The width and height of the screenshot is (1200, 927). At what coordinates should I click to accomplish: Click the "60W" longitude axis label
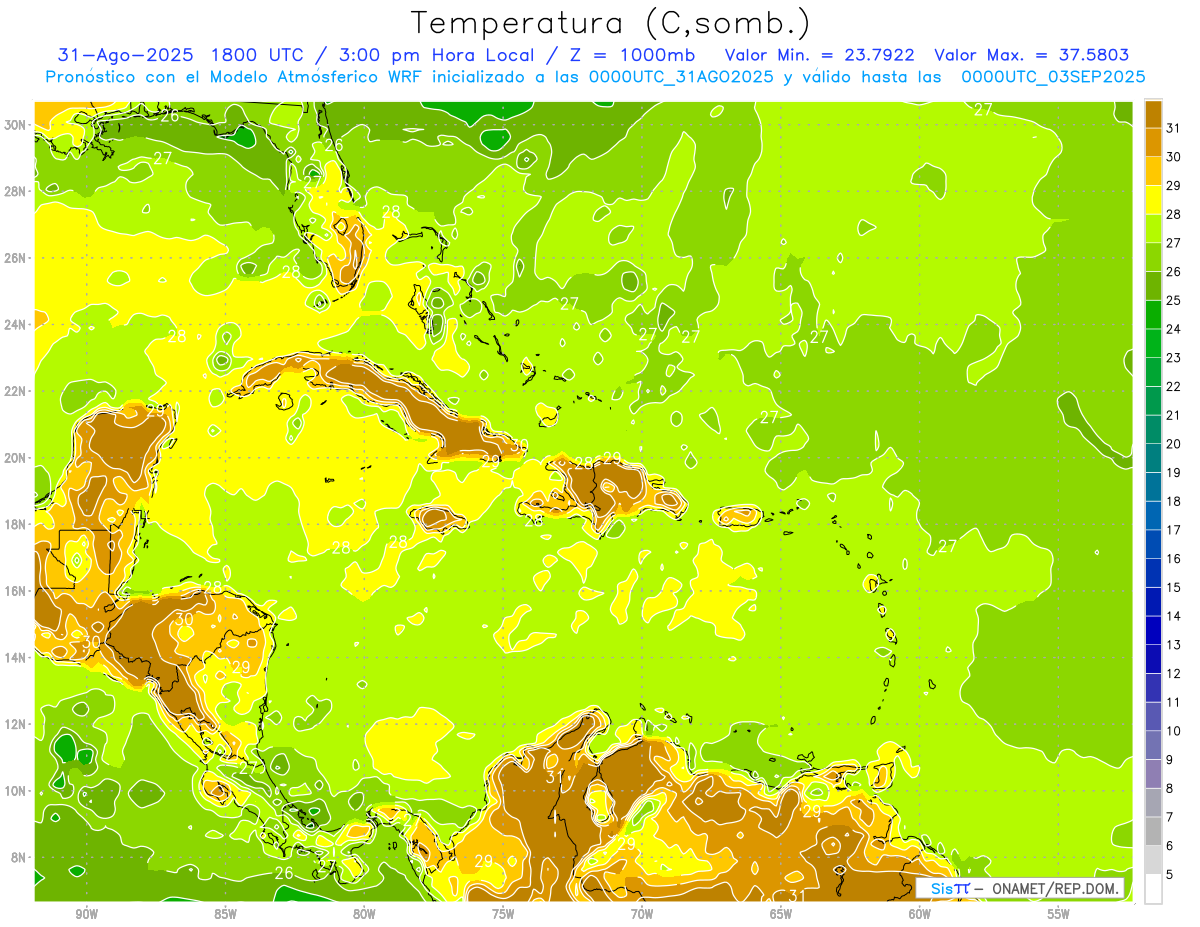coord(920,914)
